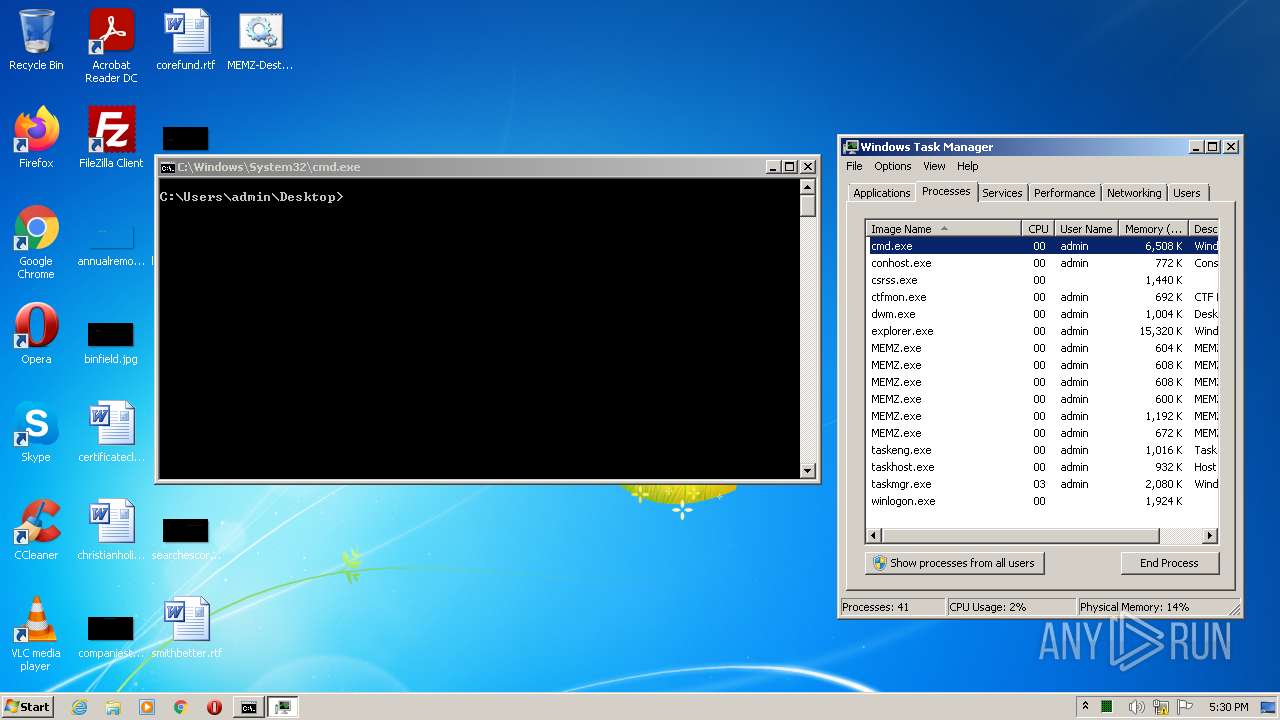Select the winlogon.exe process row
The height and width of the screenshot is (720, 1280).
pyautogui.click(x=1042, y=501)
